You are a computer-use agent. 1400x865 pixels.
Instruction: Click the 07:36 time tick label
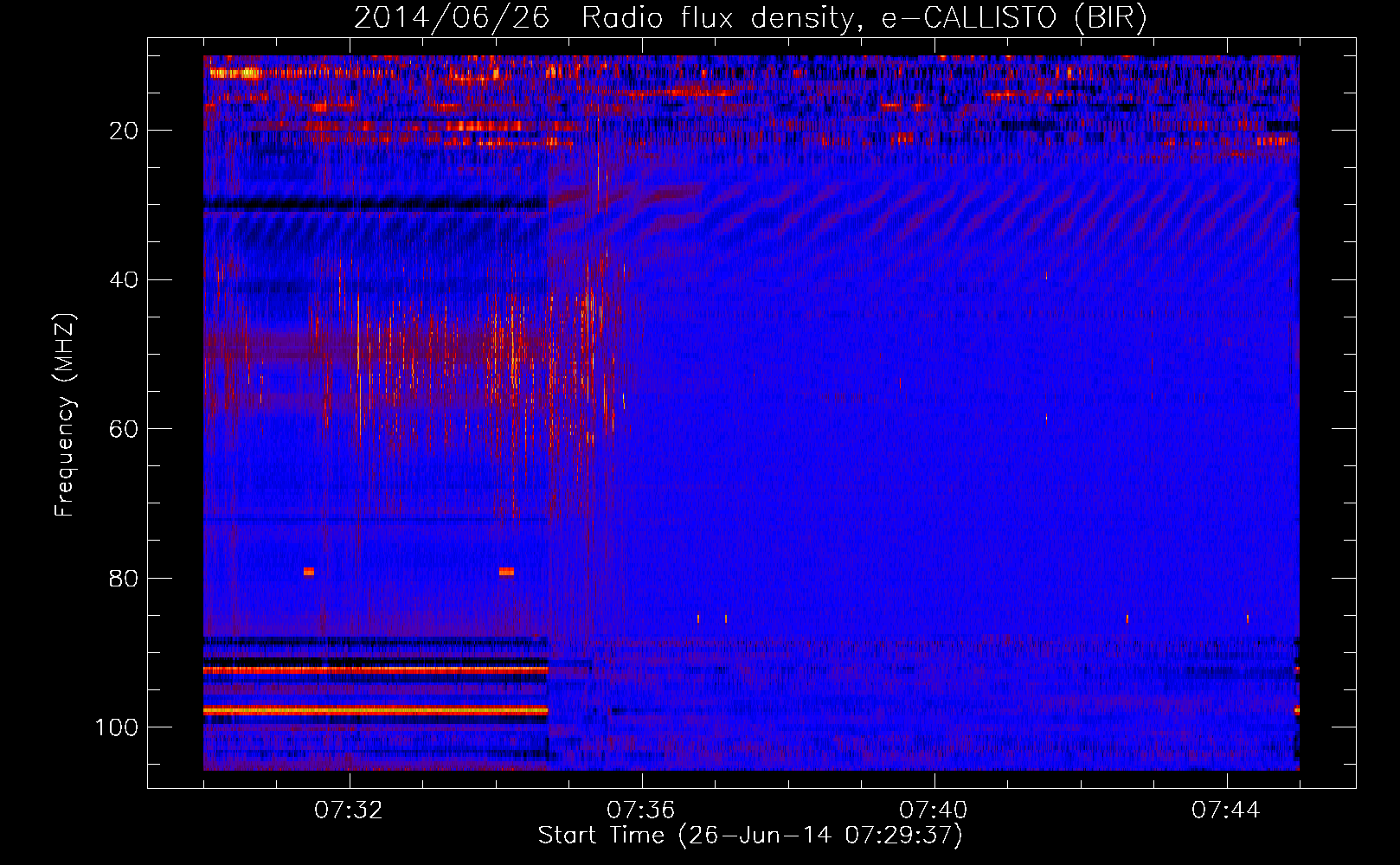coord(641,811)
